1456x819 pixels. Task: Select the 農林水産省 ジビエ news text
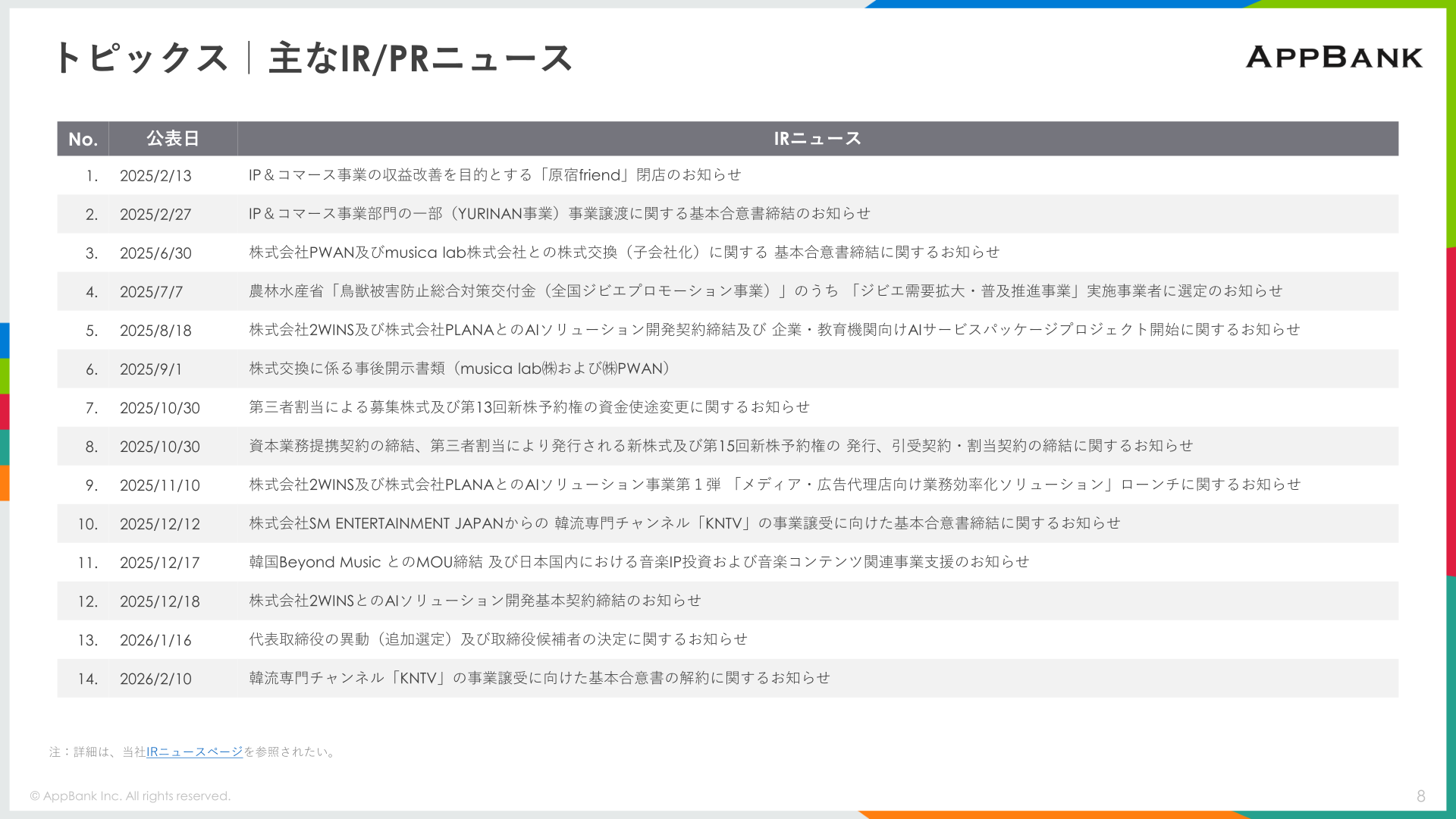point(766,291)
